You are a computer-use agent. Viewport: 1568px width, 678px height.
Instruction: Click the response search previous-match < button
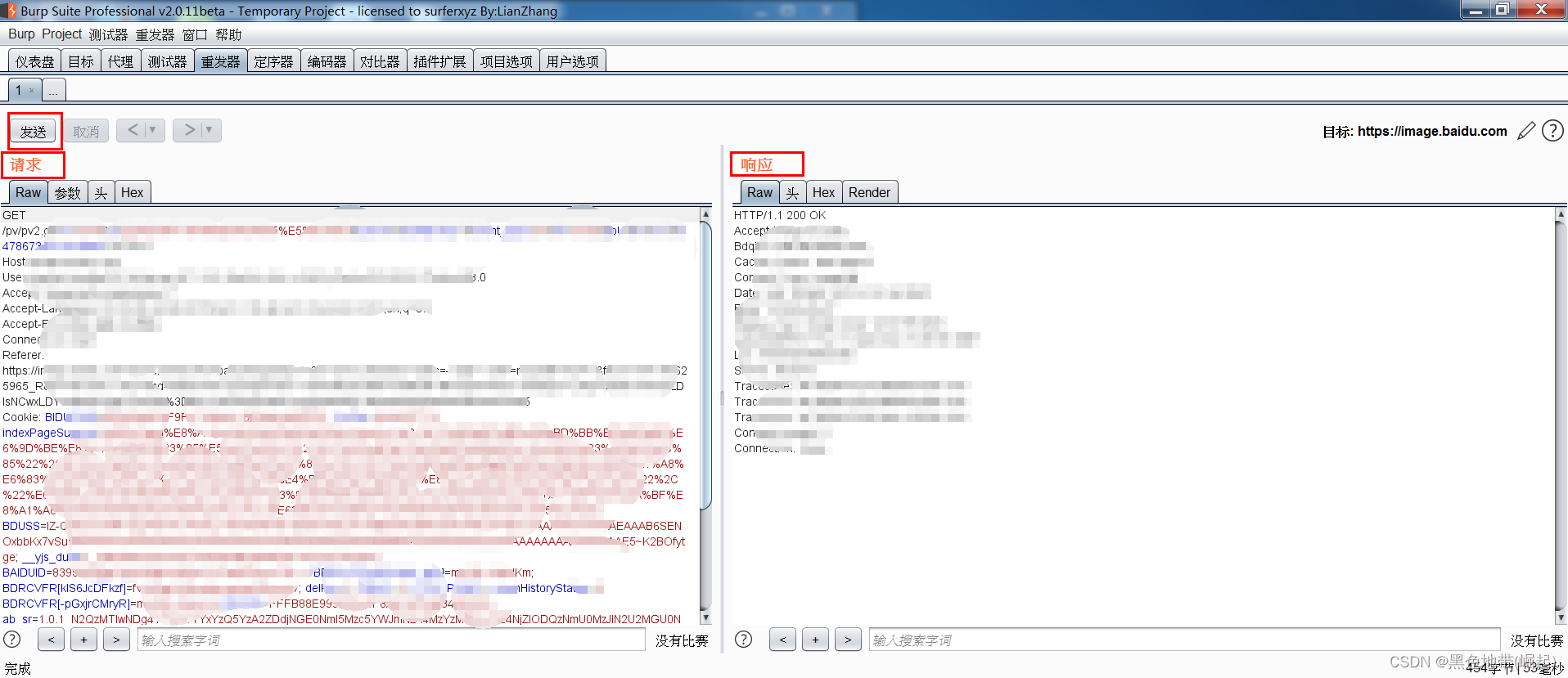point(782,640)
